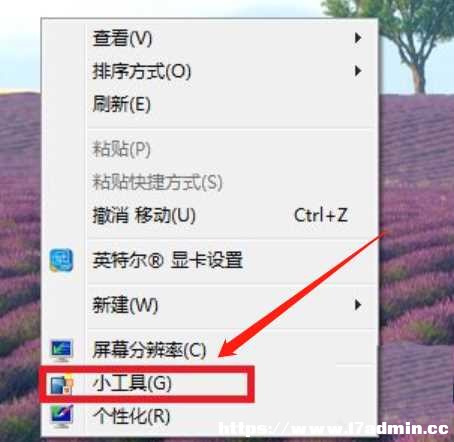
Task: Expand the 查看(V) submenu arrow
Action: 358,38
